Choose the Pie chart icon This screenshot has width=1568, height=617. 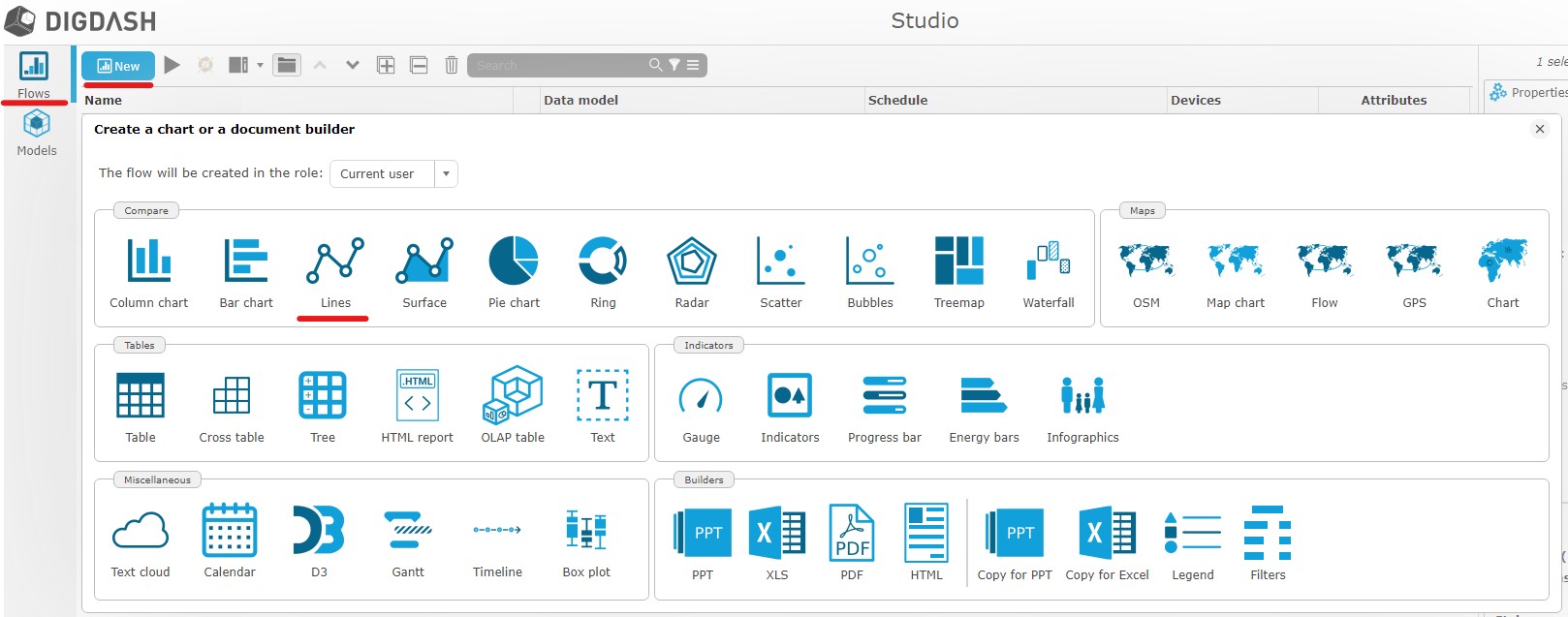tap(514, 271)
